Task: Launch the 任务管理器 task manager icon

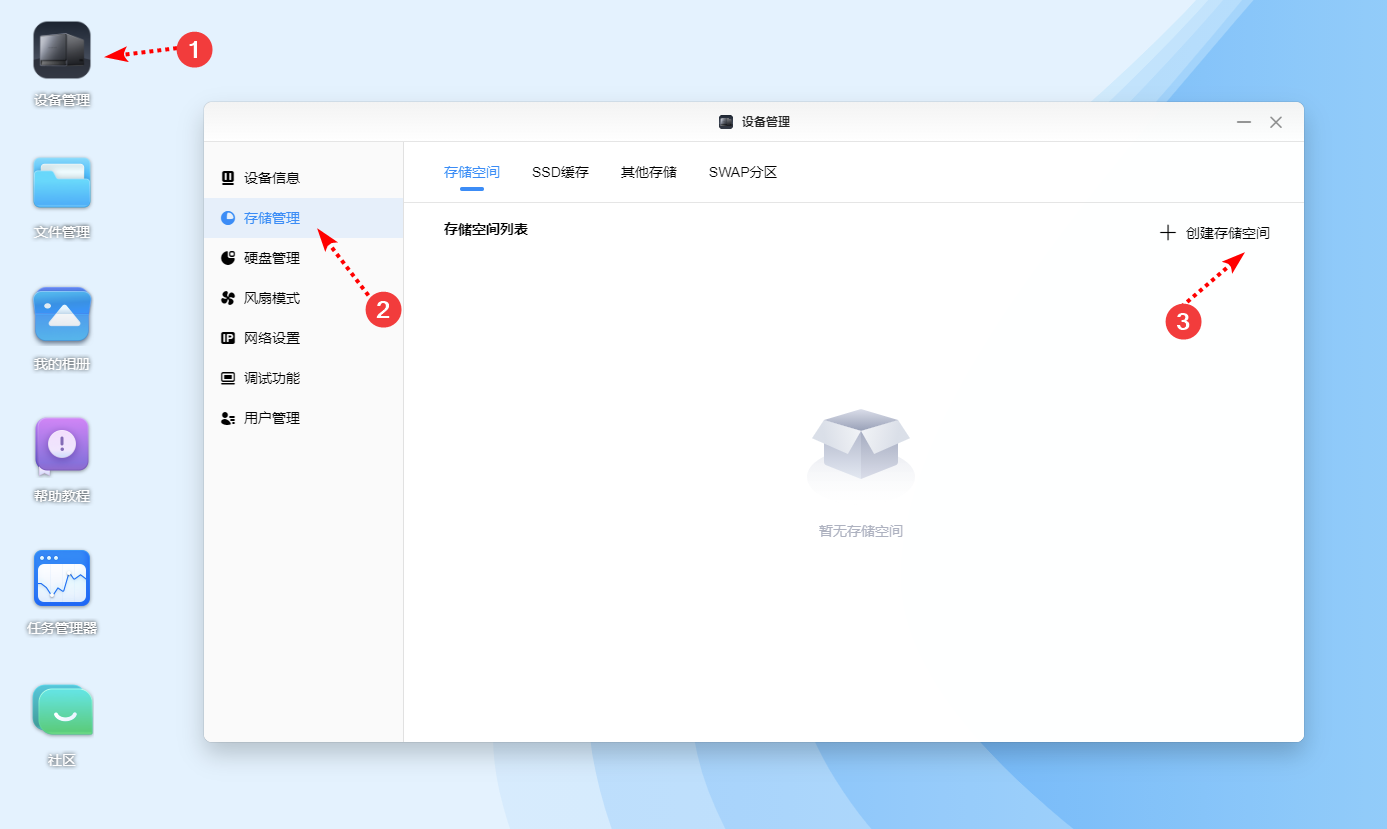Action: click(62, 578)
